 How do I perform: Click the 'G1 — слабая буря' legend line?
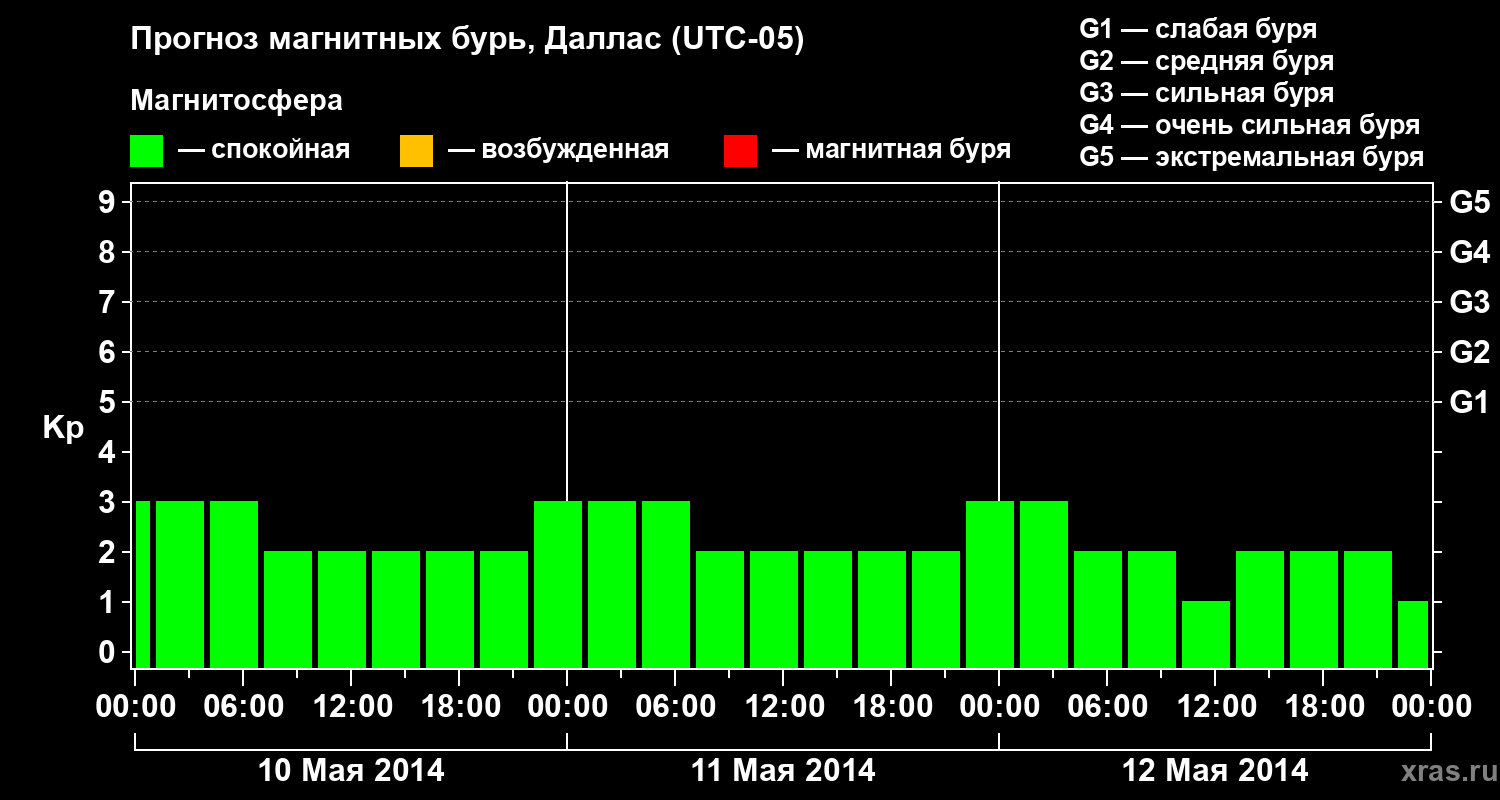[1198, 29]
